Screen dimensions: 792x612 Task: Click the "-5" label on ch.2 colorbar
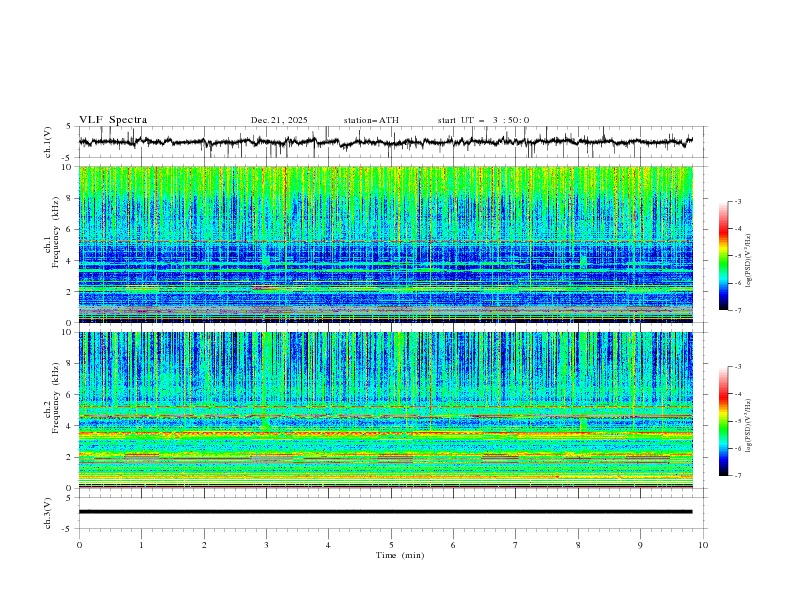(x=738, y=421)
